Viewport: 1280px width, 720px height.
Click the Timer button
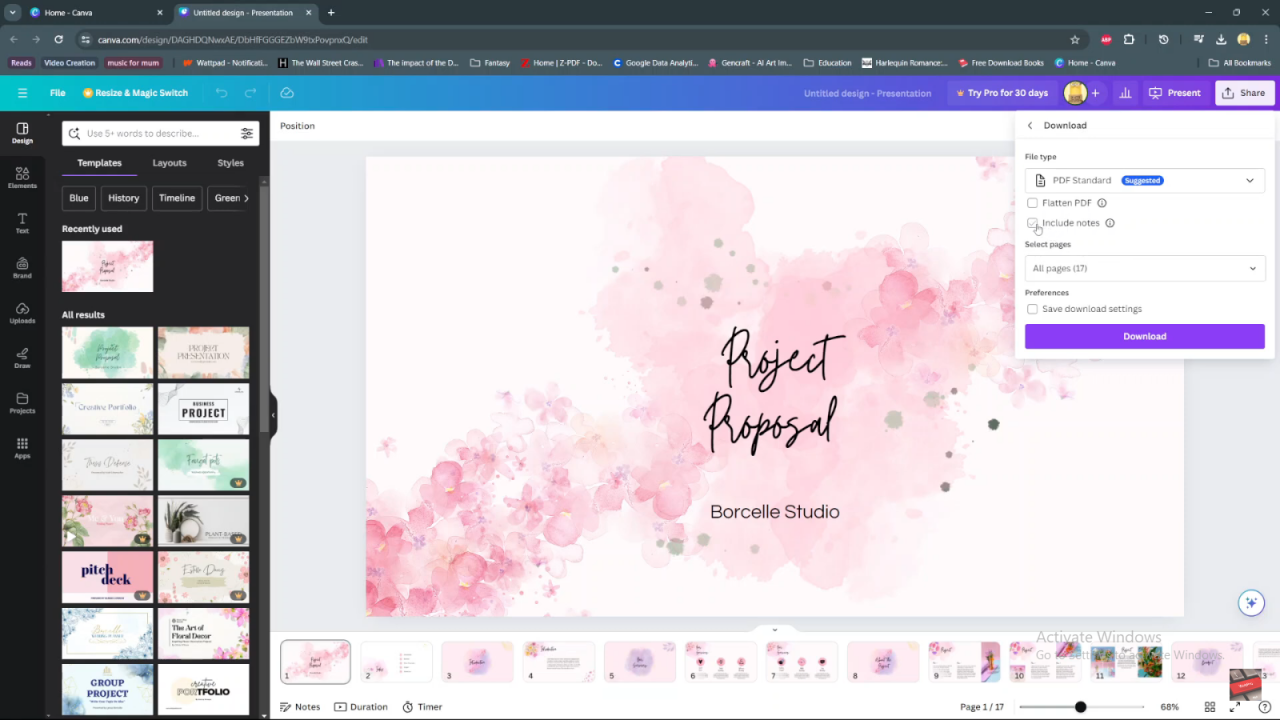[422, 707]
